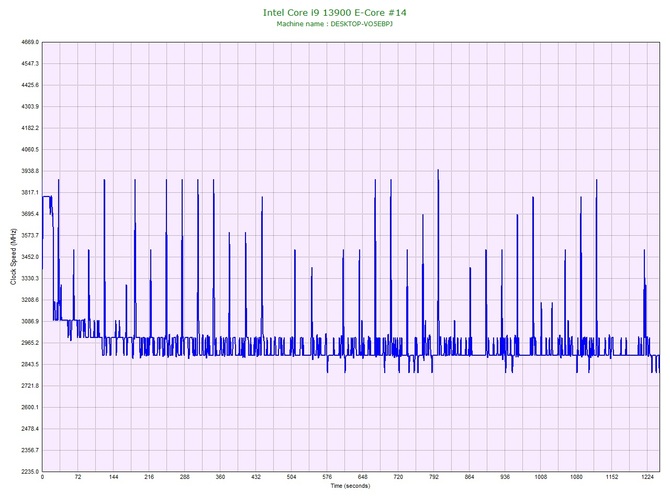This screenshot has width=670, height=503.
Task: Click the 3938.8 y-axis value
Action: (x=30, y=171)
